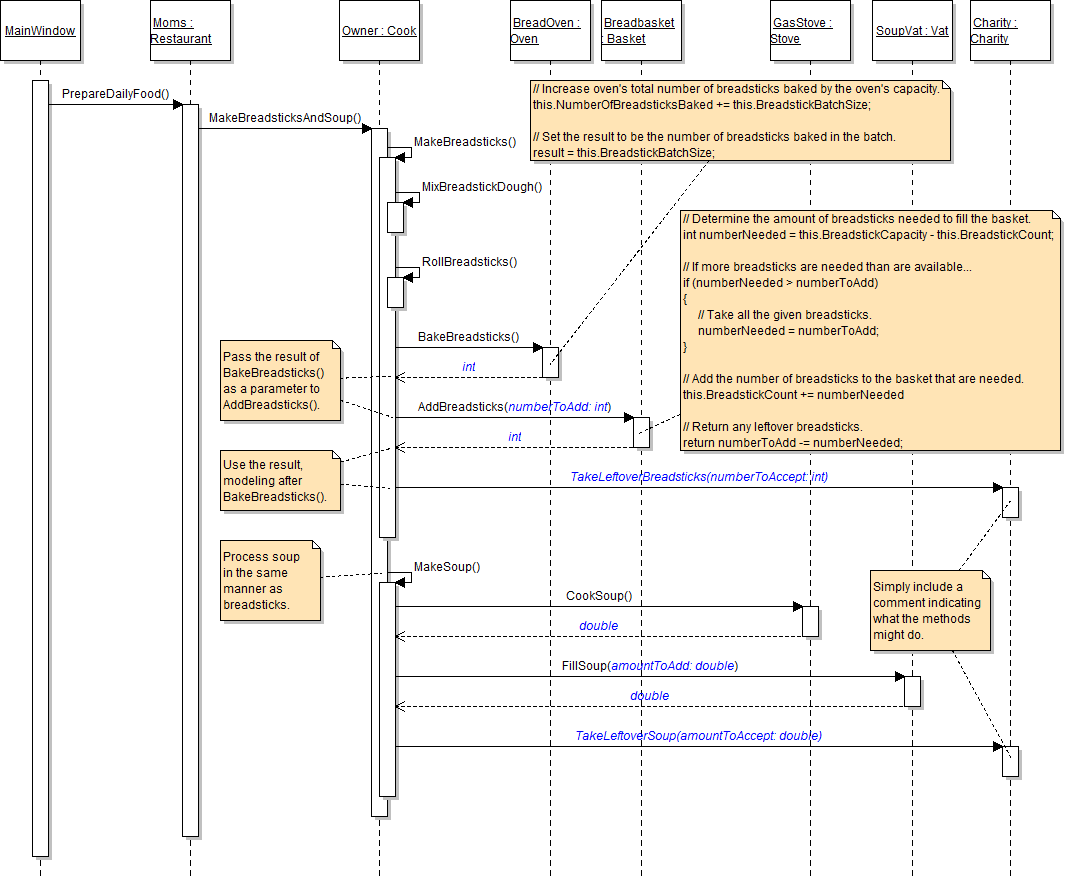Select the TakeLeftoverBreadsticks message label
Image resolution: width=1065 pixels, height=895 pixels.
pos(698,477)
